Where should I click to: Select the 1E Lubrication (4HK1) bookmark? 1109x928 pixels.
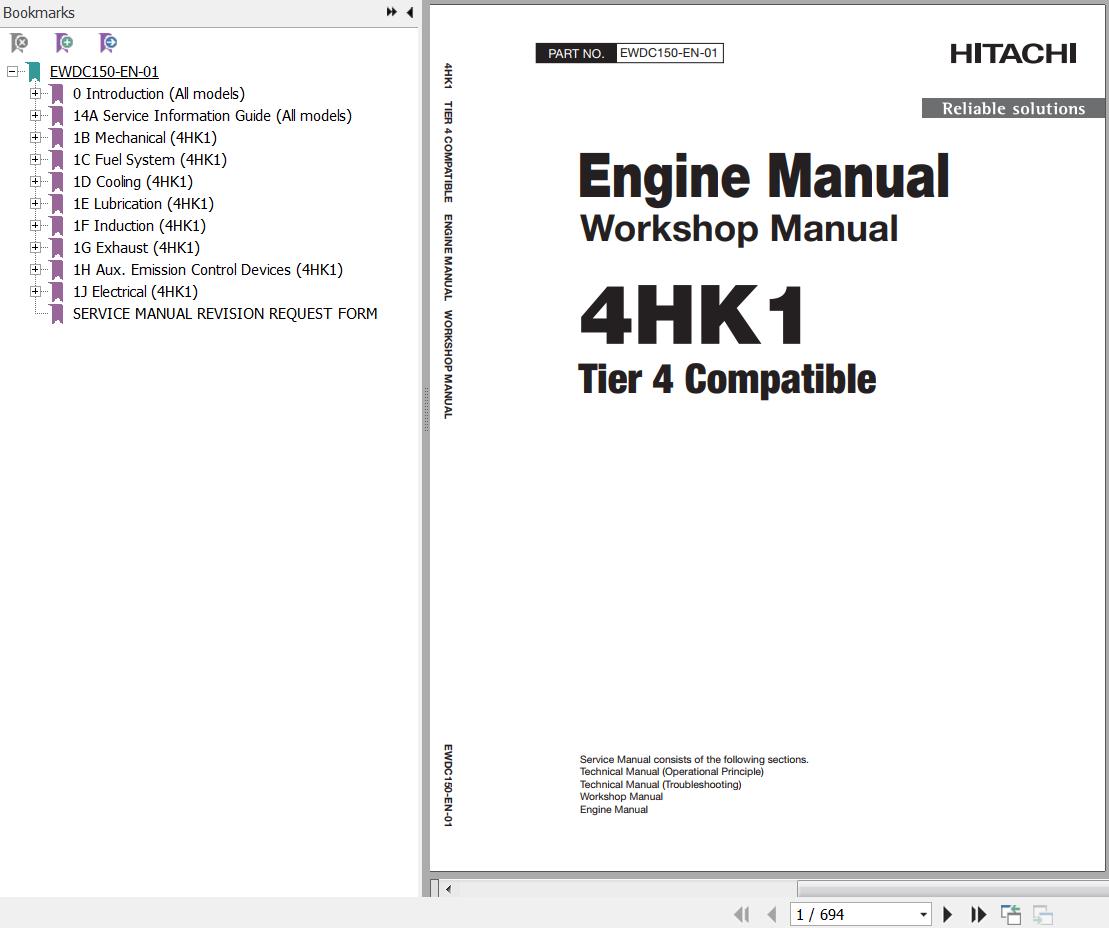pyautogui.click(x=143, y=203)
